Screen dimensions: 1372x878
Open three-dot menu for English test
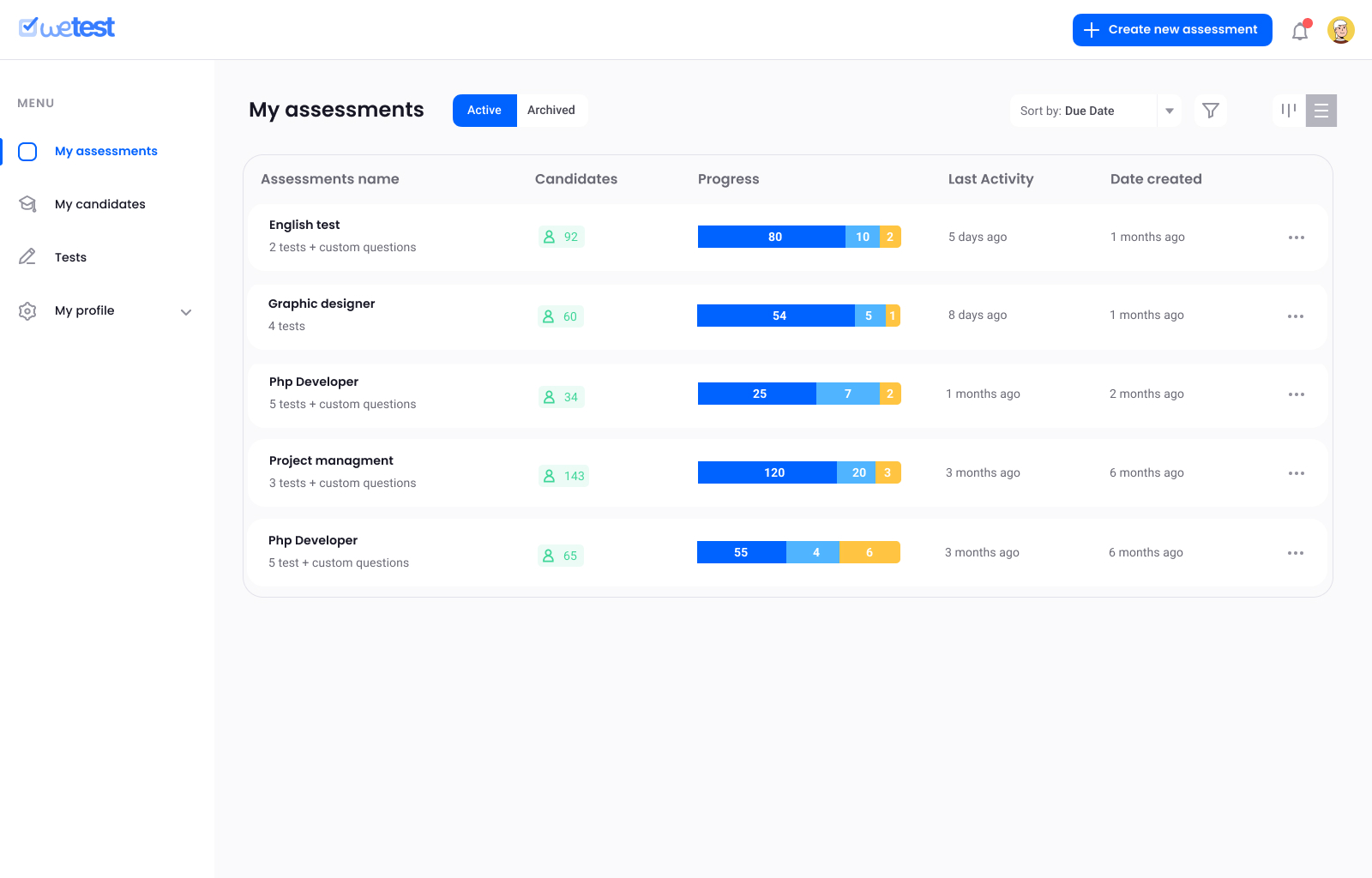(1296, 238)
